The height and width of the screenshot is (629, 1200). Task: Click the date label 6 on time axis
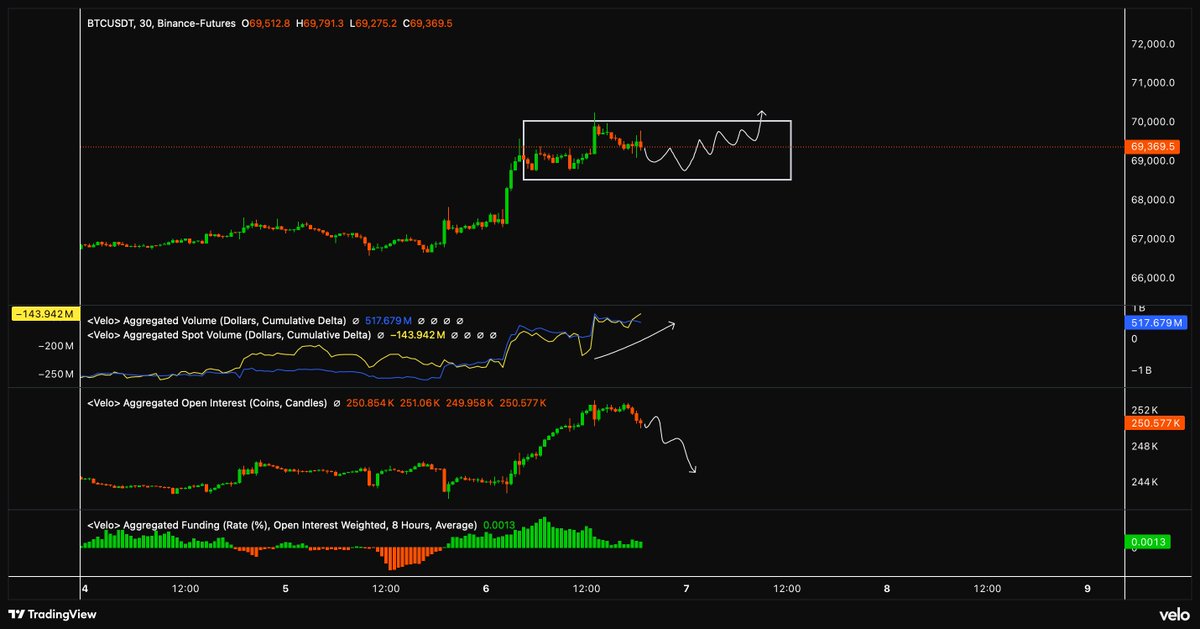click(x=486, y=588)
